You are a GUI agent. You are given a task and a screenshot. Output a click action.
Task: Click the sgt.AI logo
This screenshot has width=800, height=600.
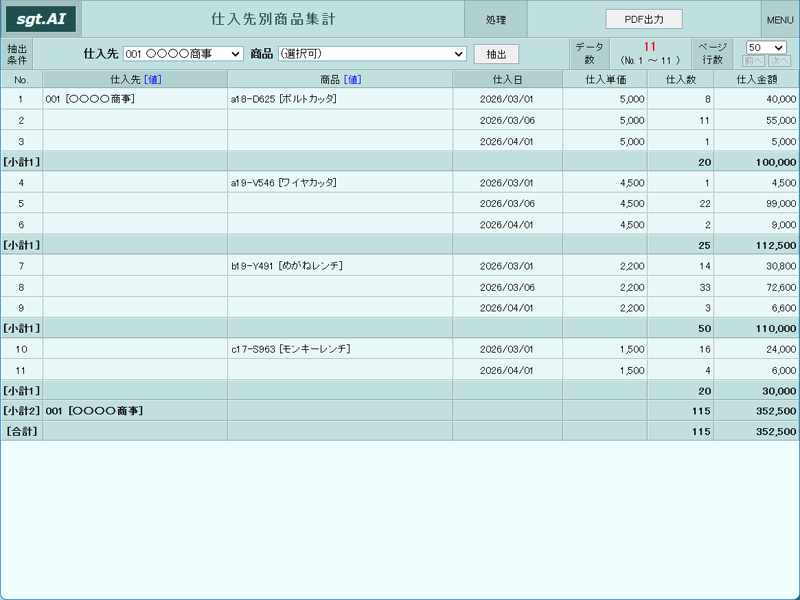coord(41,19)
